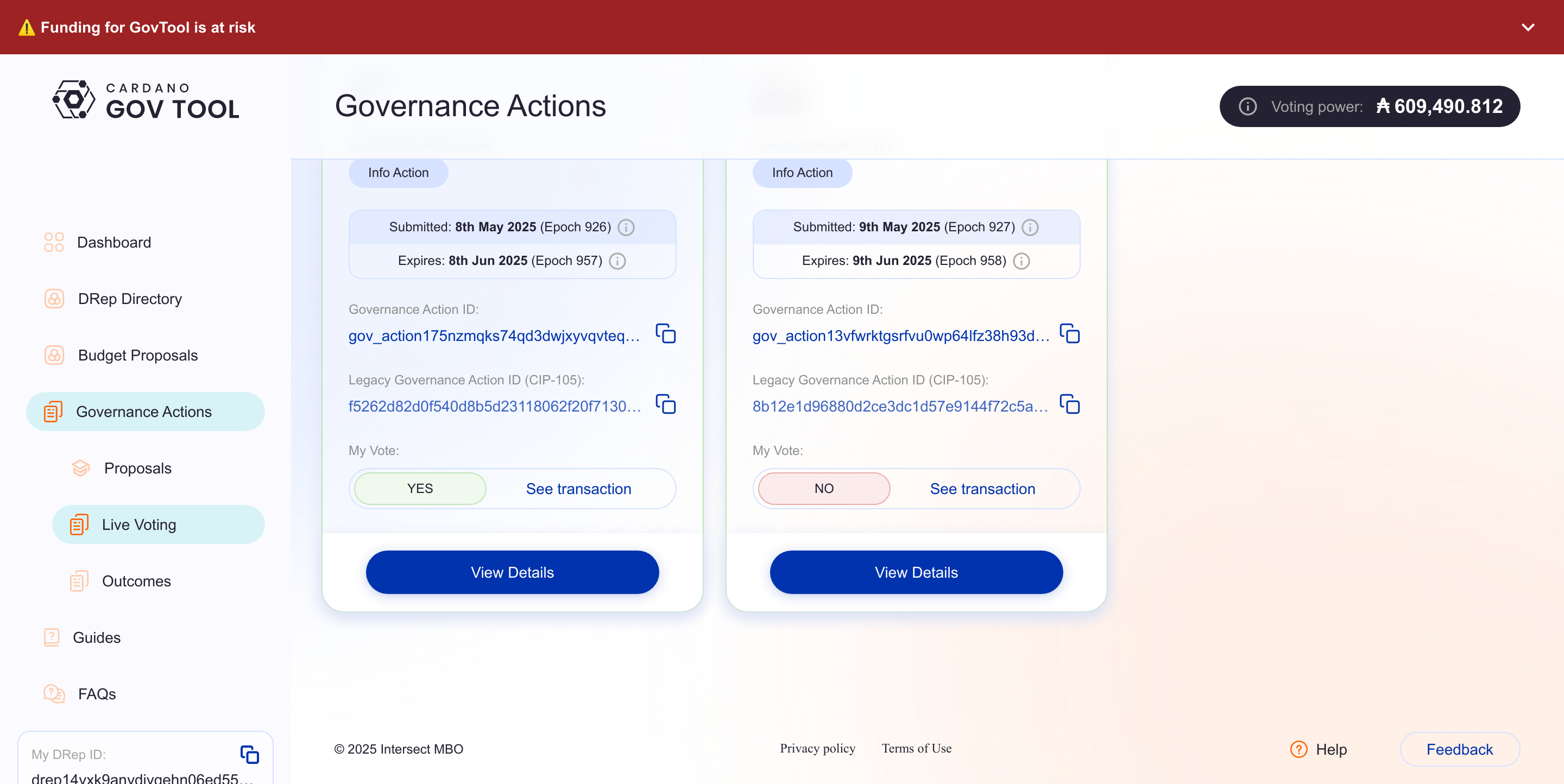Click info icon next to Epoch 958 expiry

pyautogui.click(x=1021, y=261)
